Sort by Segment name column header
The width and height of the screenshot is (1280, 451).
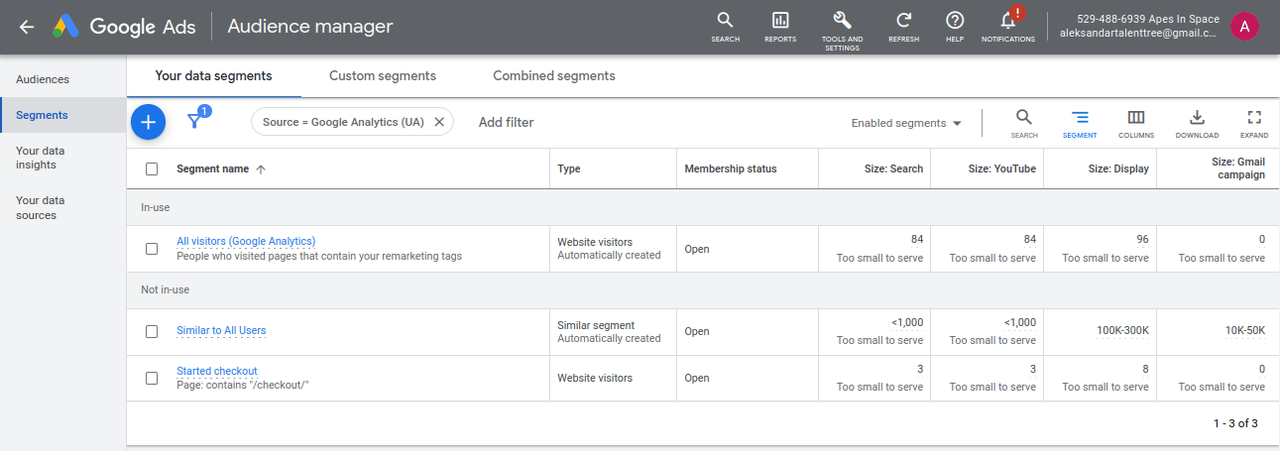pos(213,169)
